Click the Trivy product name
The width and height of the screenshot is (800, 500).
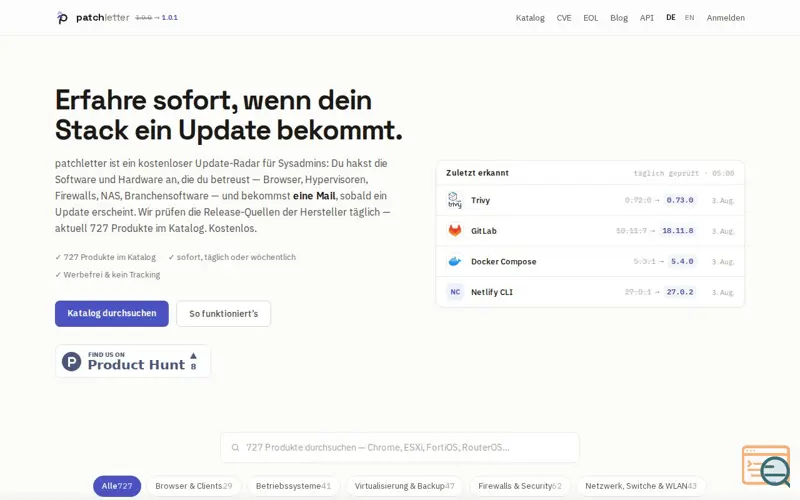pos(480,200)
